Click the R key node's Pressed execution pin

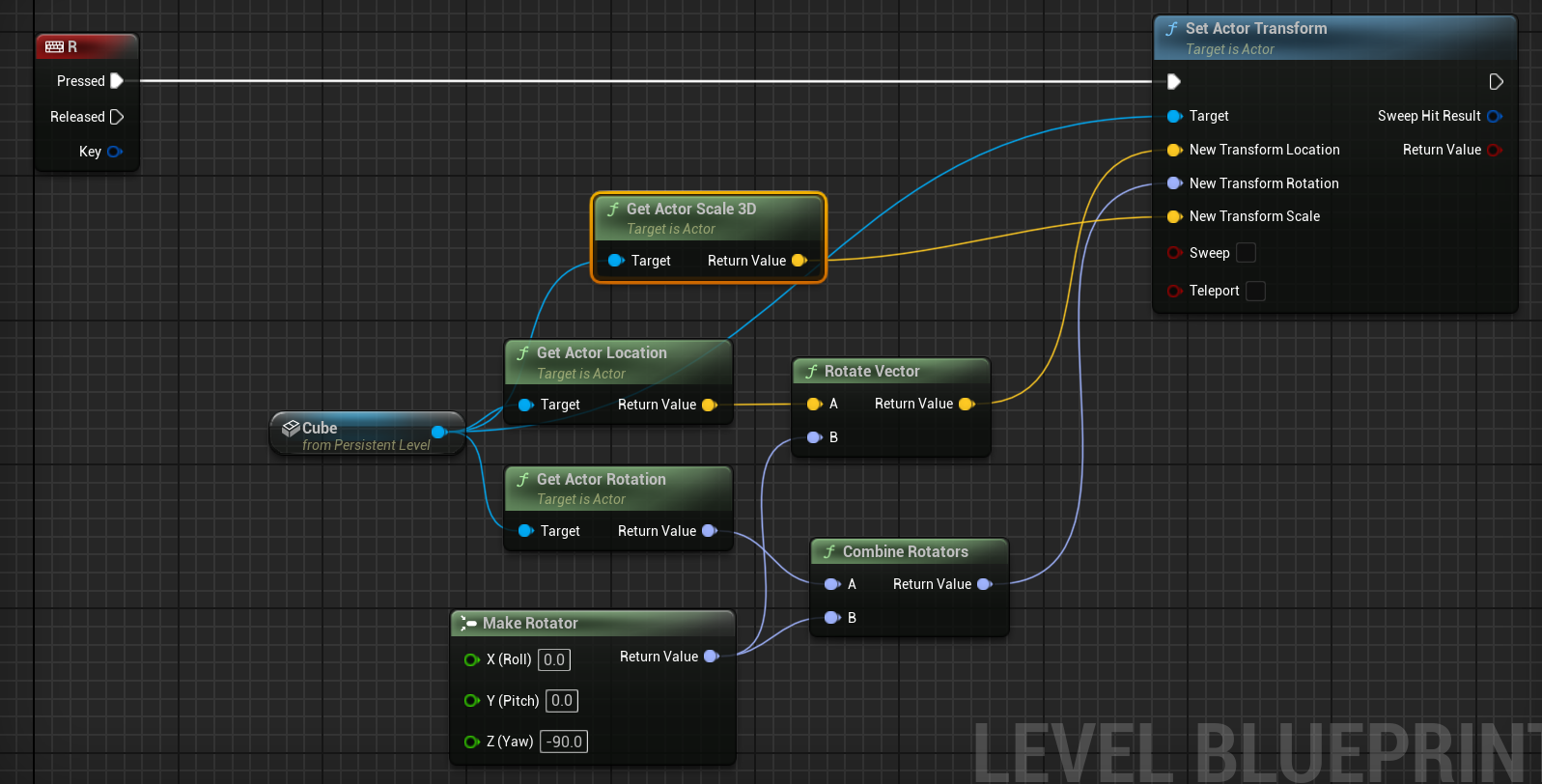(x=117, y=81)
